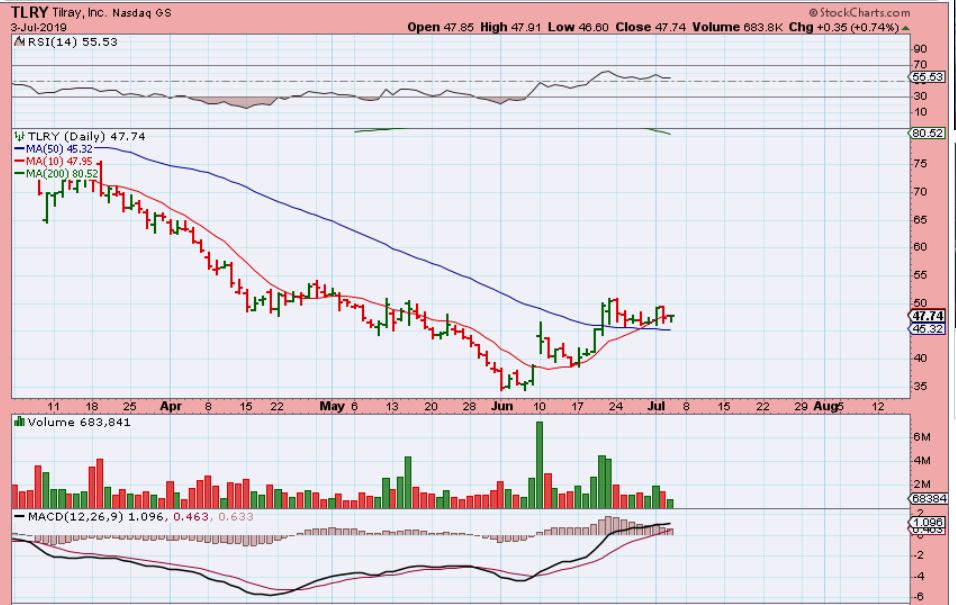Image resolution: width=956 pixels, height=605 pixels.
Task: Select the MA(50) 45.32 legend entry
Action: (x=54, y=149)
